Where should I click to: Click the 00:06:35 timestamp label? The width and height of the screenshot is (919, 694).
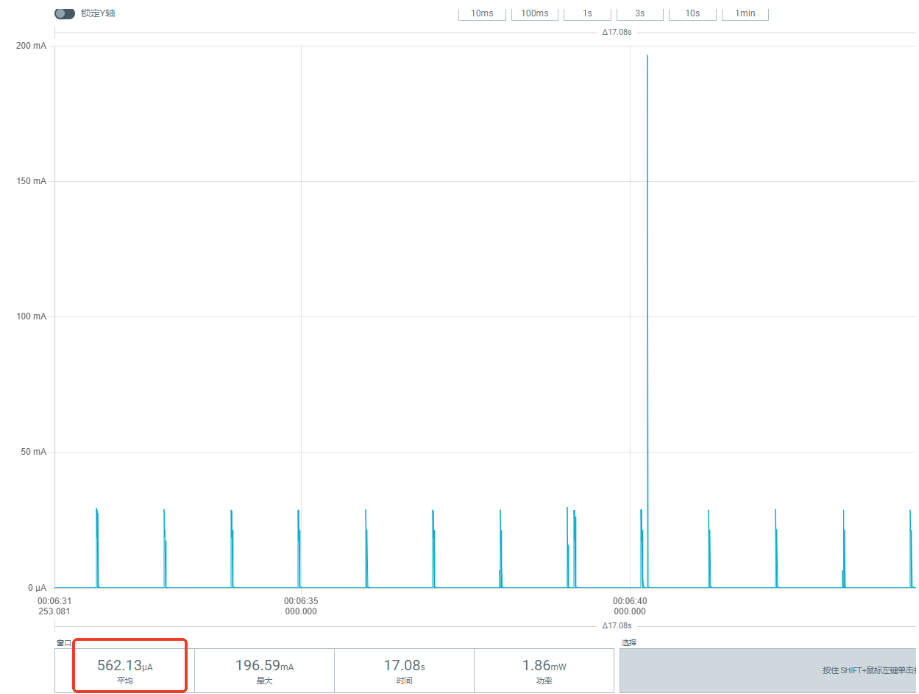(x=301, y=606)
